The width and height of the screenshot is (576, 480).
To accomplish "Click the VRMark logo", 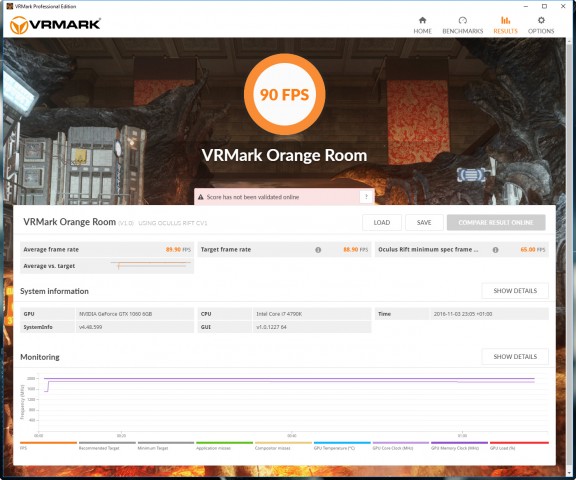I will [x=55, y=25].
